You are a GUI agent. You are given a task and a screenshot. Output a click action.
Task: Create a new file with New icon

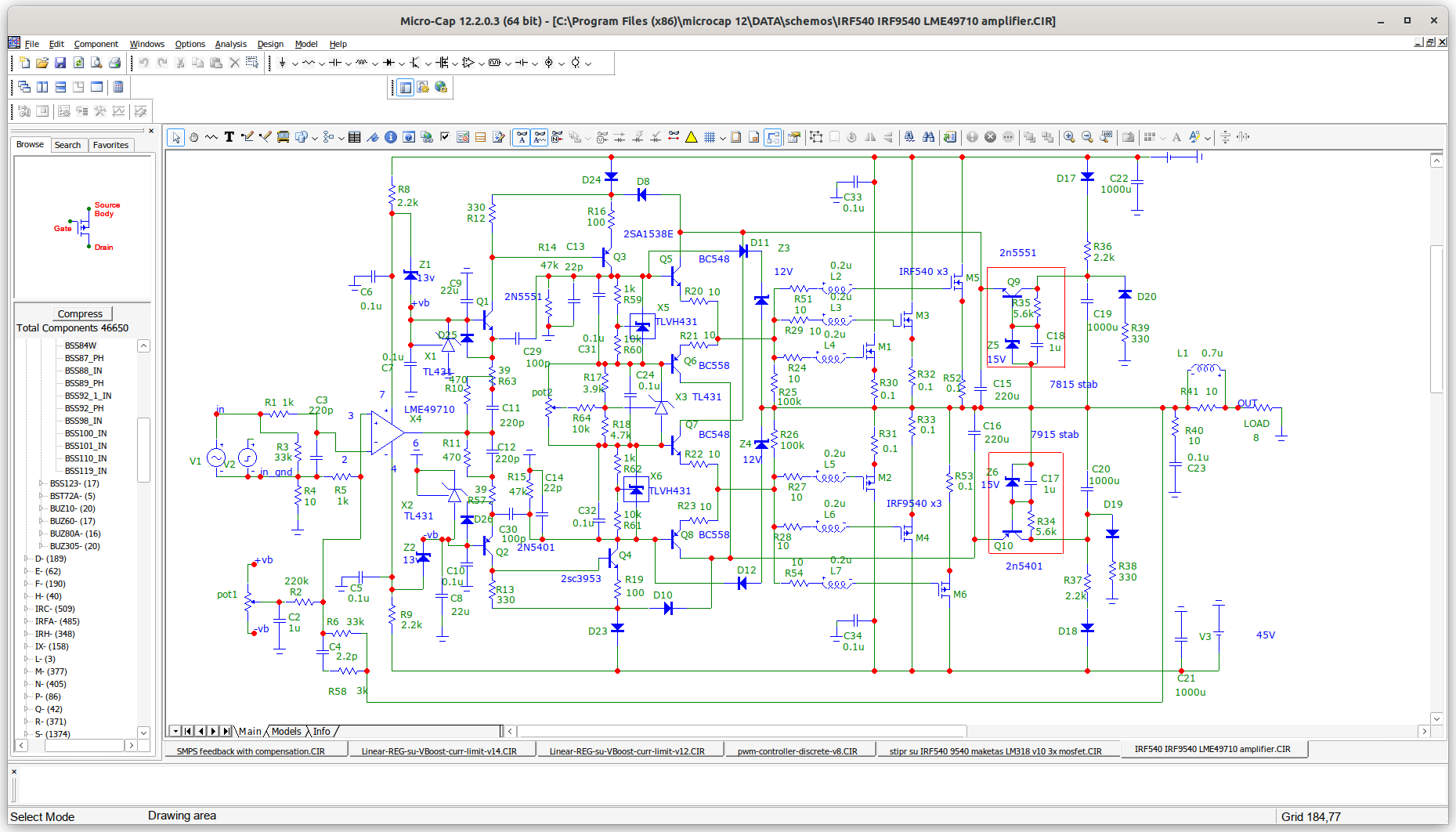24,63
